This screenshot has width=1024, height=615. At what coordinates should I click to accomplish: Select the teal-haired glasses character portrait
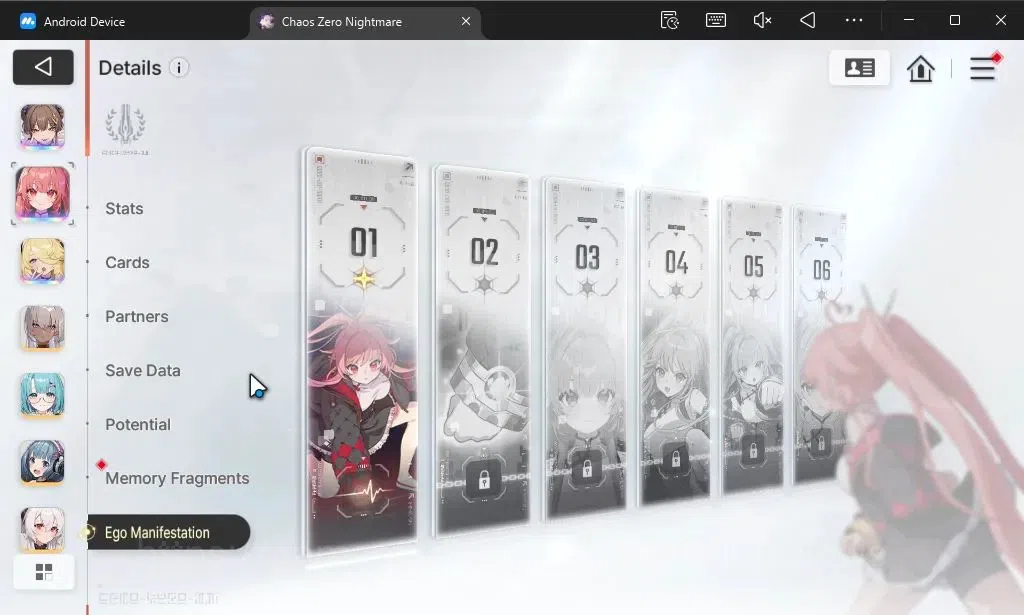pyautogui.click(x=42, y=395)
